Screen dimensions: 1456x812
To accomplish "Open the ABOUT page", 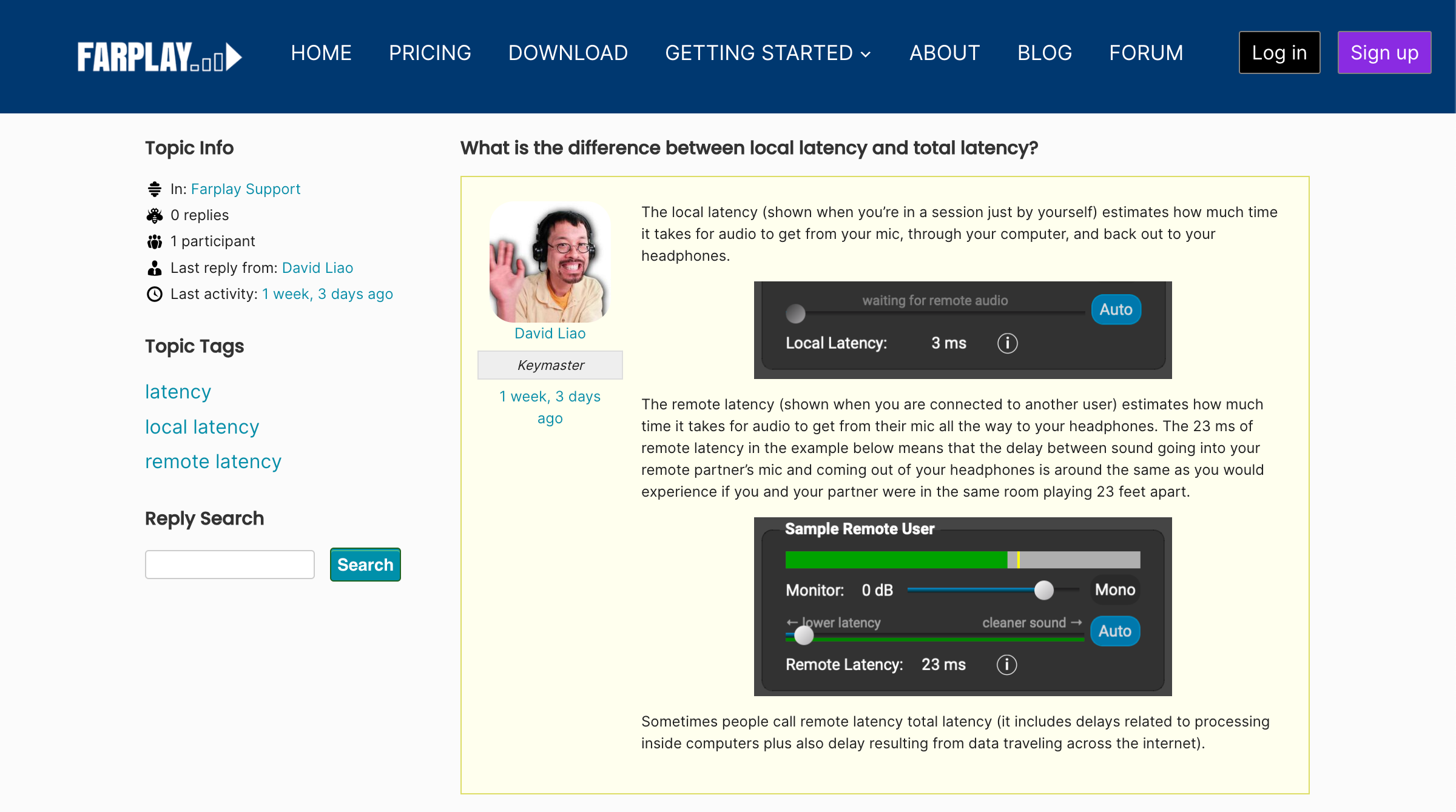I will click(945, 53).
